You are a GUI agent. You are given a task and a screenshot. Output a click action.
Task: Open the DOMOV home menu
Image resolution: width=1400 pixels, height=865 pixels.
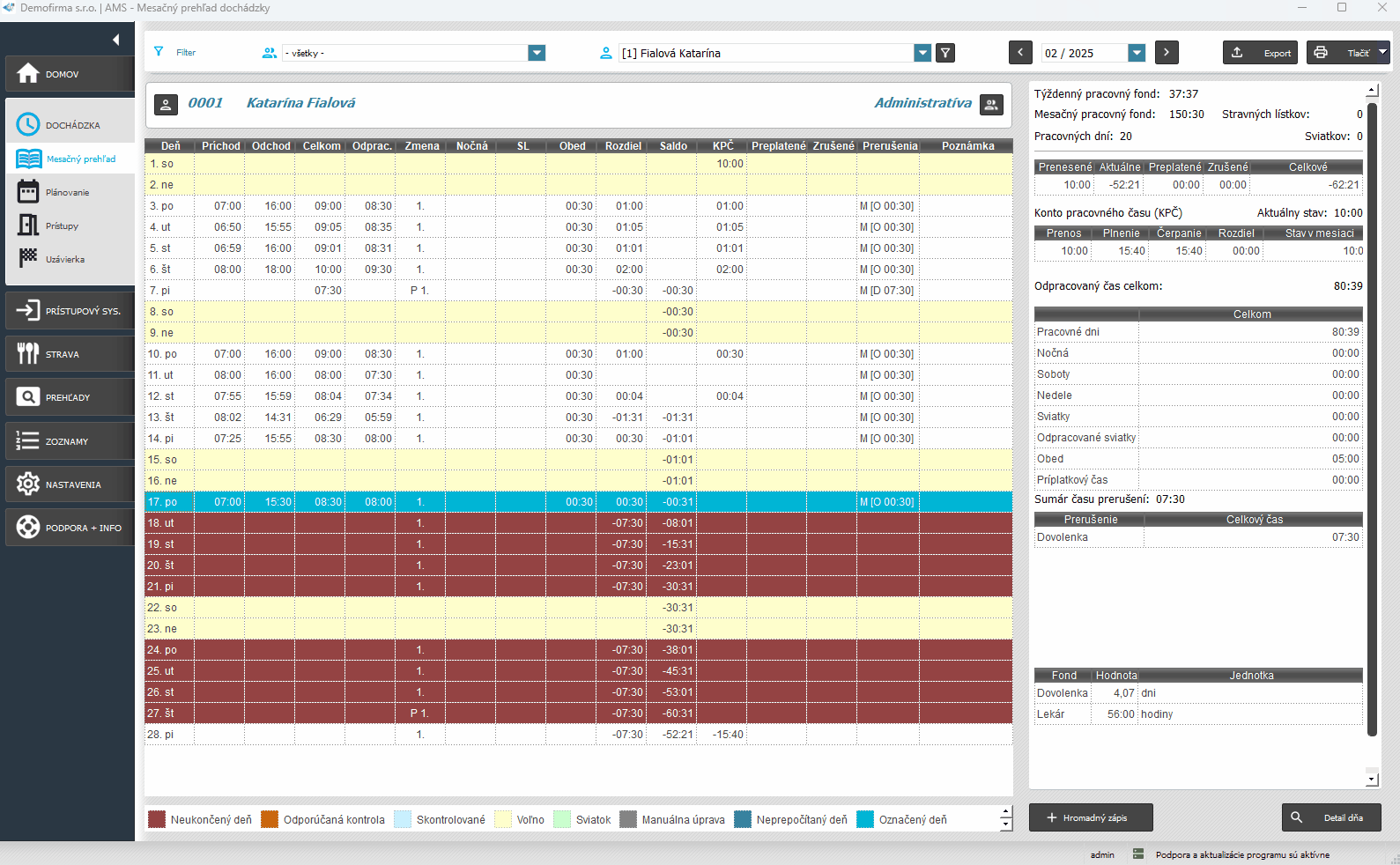(x=70, y=74)
